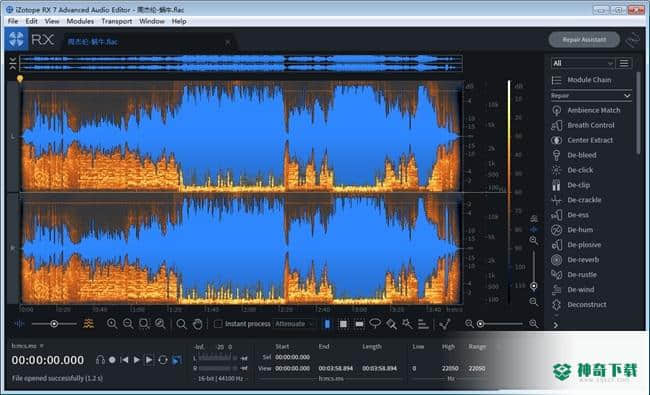
Task: Open the View menu
Action: click(52, 21)
